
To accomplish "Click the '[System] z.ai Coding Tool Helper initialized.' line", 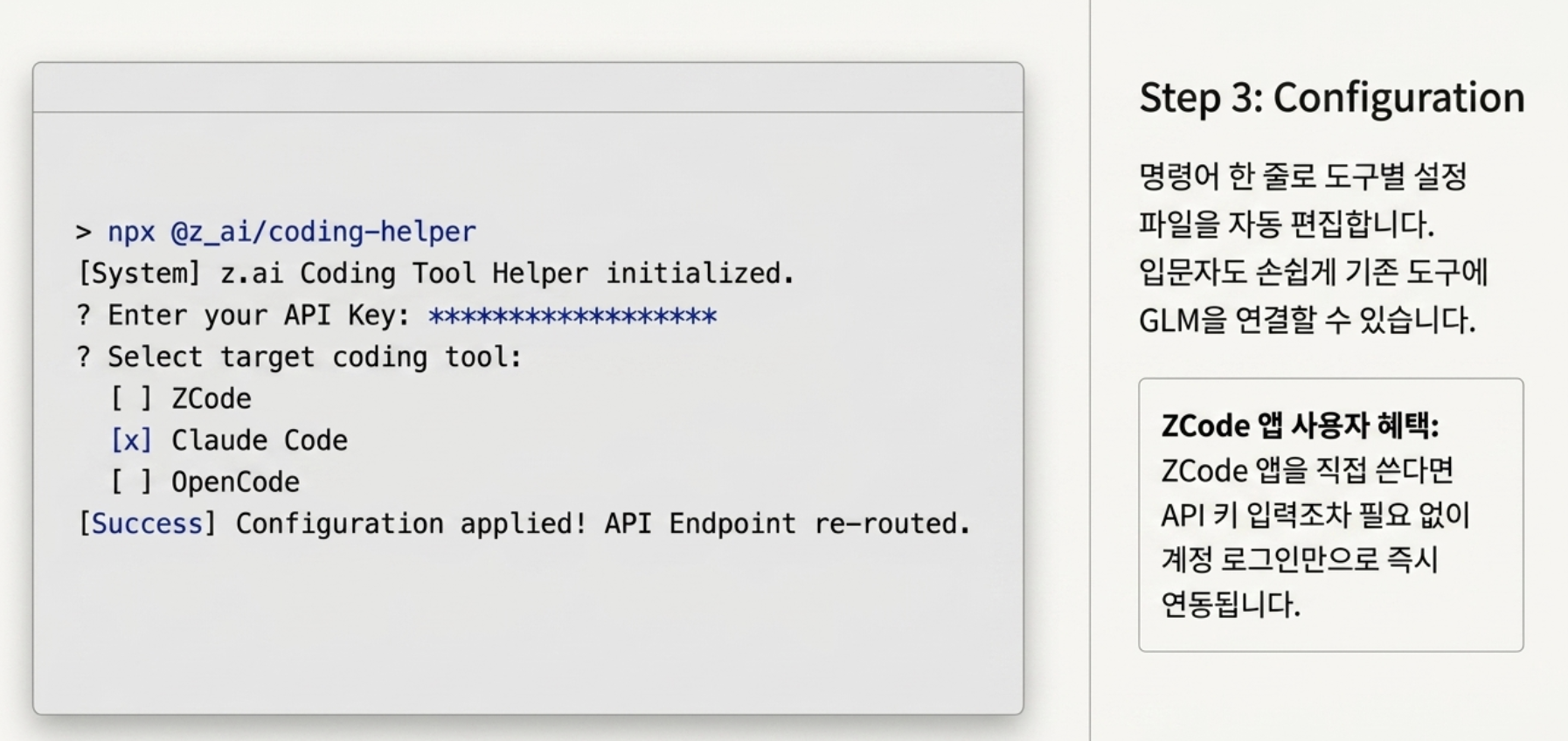I will (x=436, y=274).
